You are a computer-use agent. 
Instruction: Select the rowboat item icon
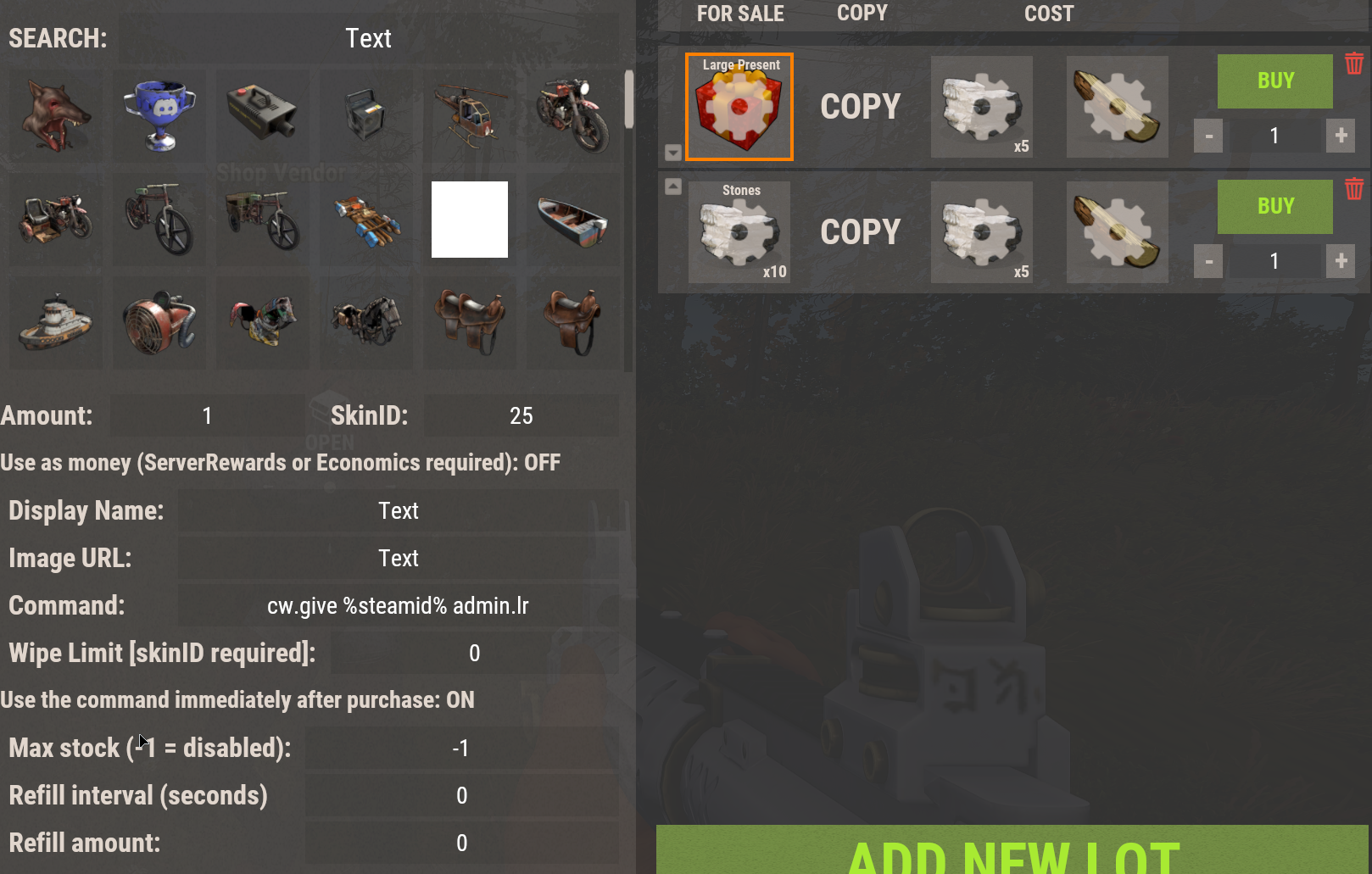coord(573,220)
